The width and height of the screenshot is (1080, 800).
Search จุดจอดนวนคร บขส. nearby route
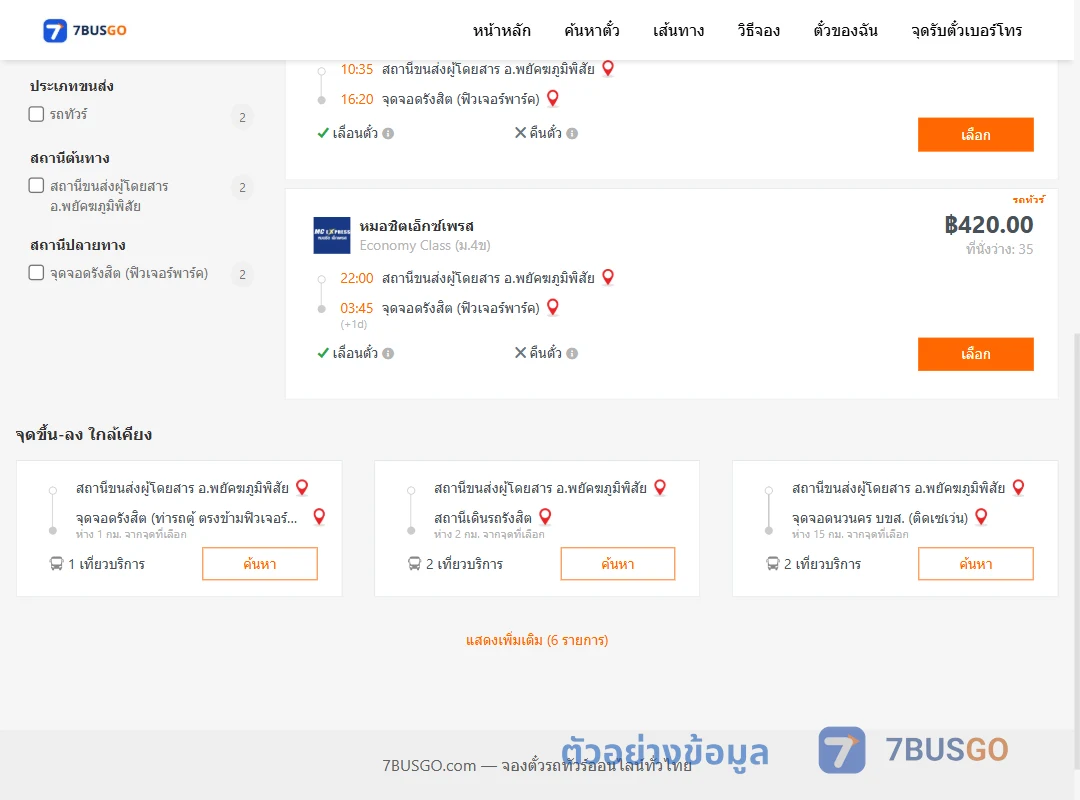(x=975, y=564)
